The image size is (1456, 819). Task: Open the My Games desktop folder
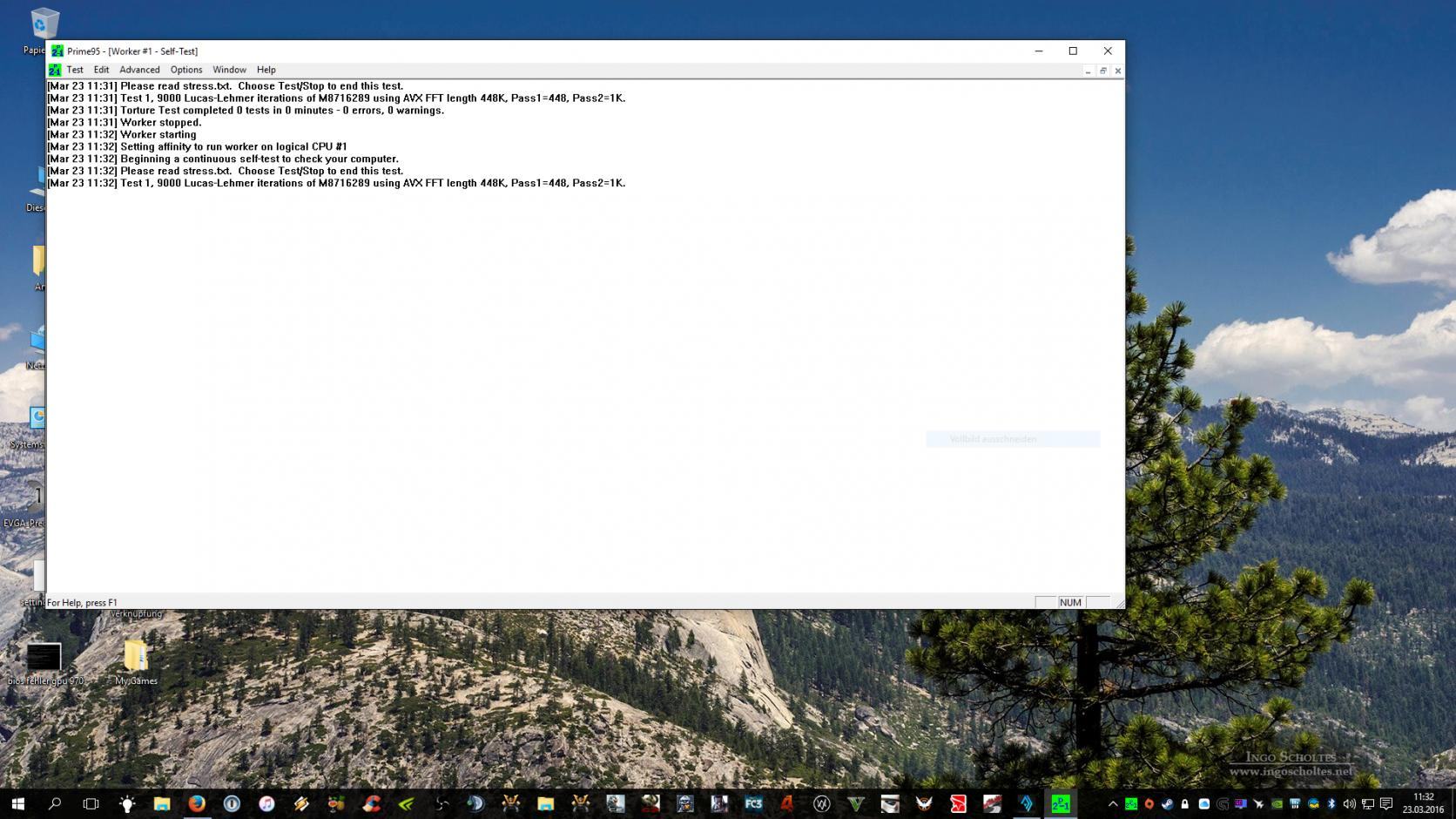point(136,663)
